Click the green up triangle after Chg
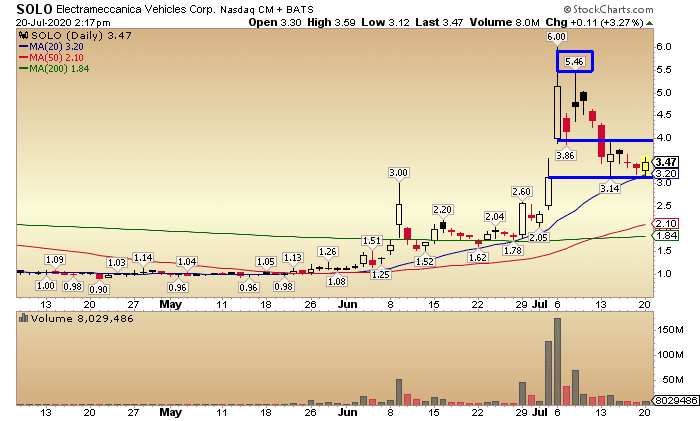 (649, 23)
